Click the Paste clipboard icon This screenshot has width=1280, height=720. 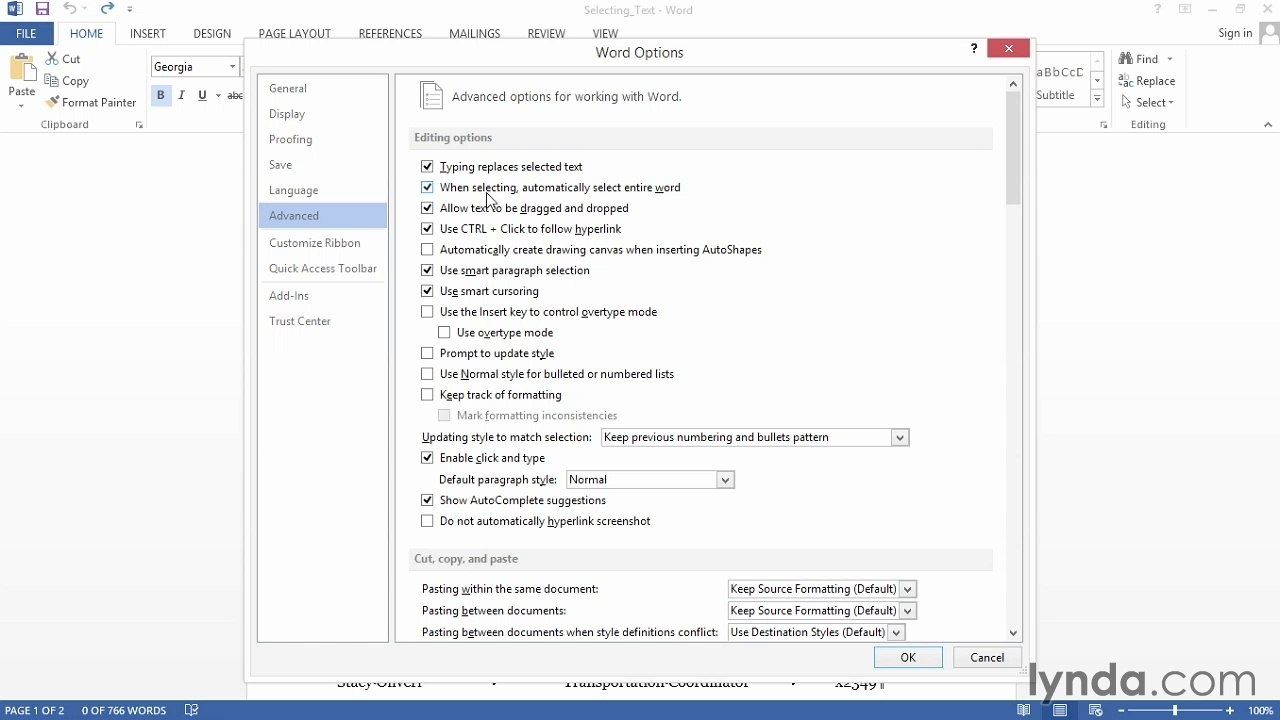(21, 70)
